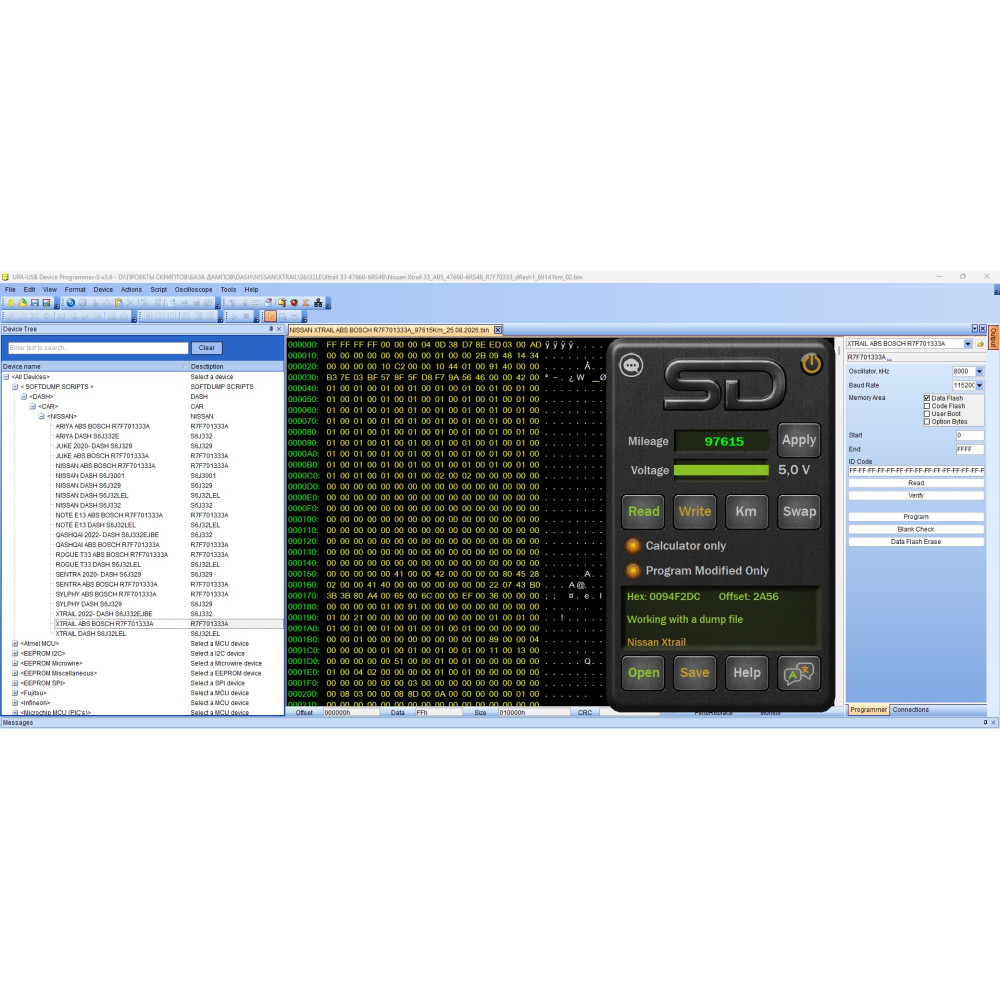Check the User Boot checkbox
Screen dimensions: 1000x1000
coord(927,413)
